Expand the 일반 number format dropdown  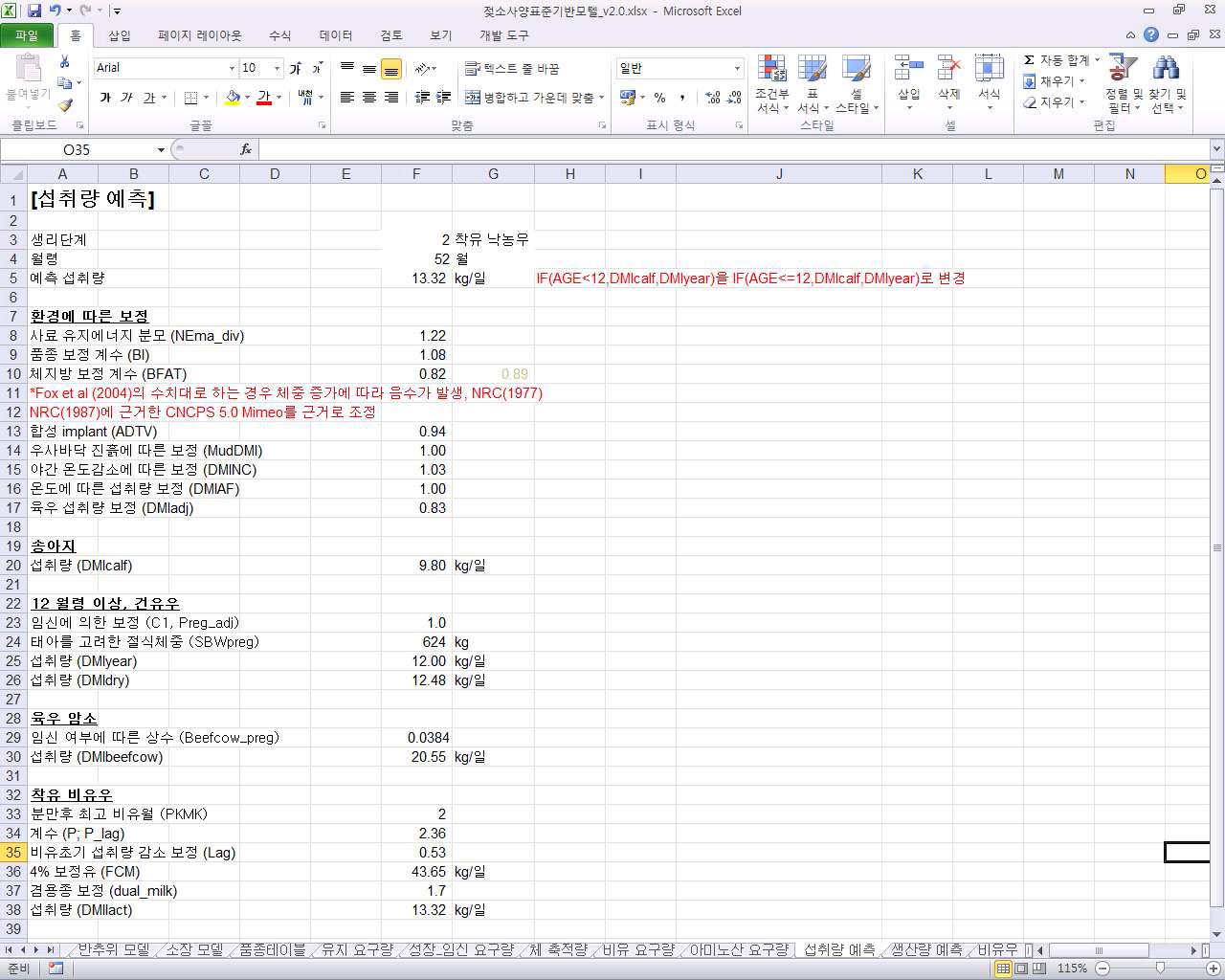pyautogui.click(x=737, y=69)
